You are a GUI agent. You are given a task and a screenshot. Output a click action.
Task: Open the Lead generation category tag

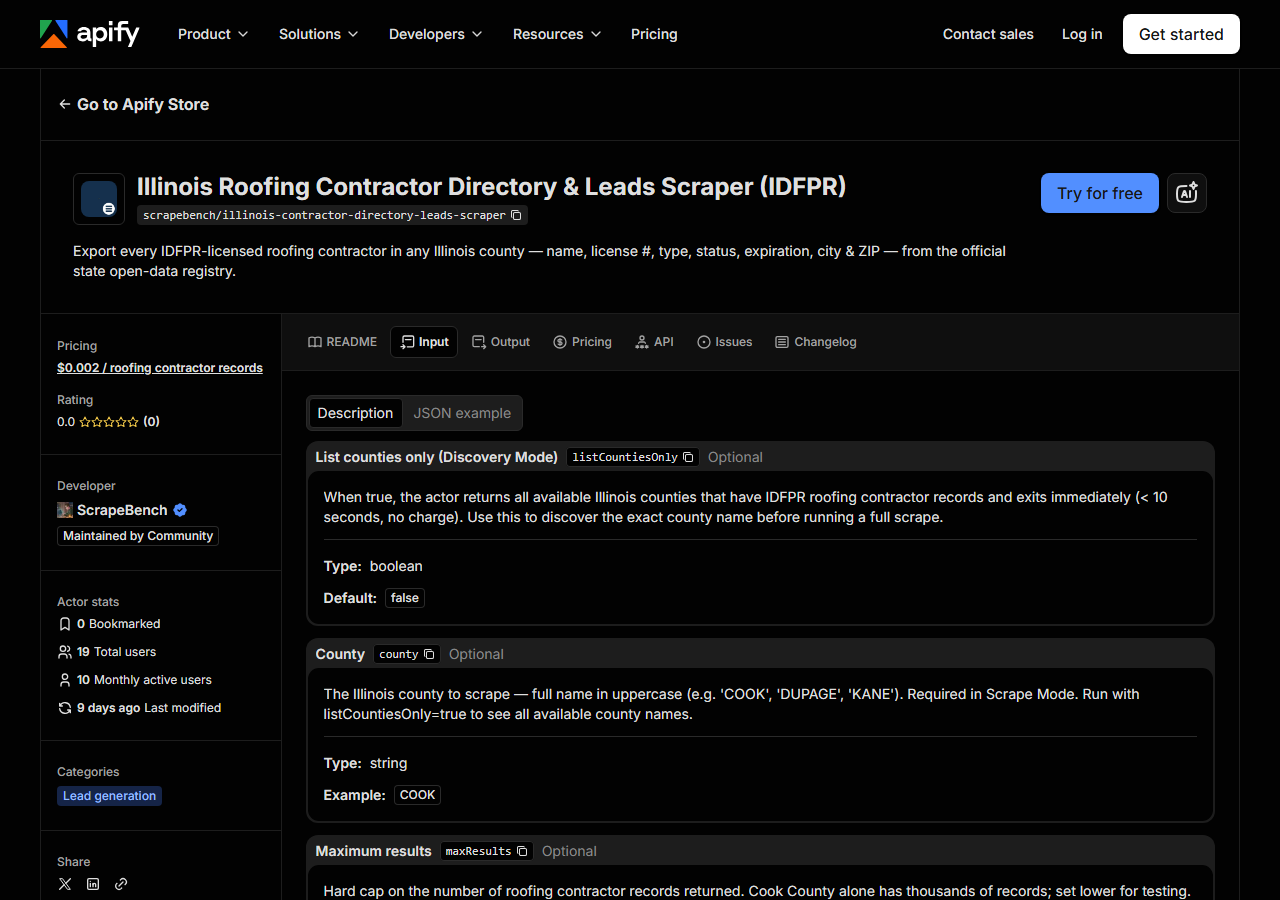(110, 796)
